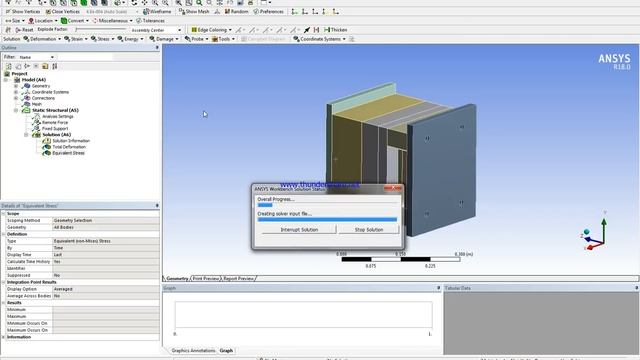This screenshot has height=360, width=640.
Task: Pin the Outline panel
Action: pyautogui.click(x=157, y=48)
